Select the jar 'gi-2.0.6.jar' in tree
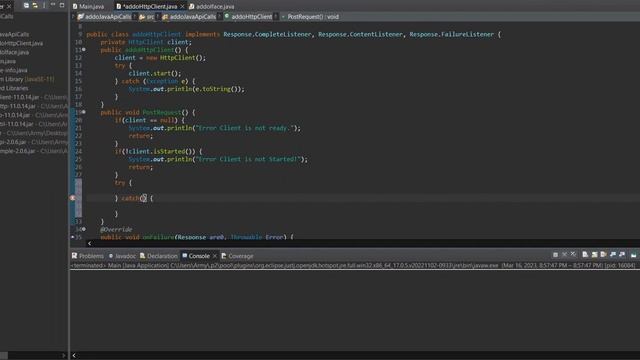The height and width of the screenshot is (360, 640). click(34, 142)
